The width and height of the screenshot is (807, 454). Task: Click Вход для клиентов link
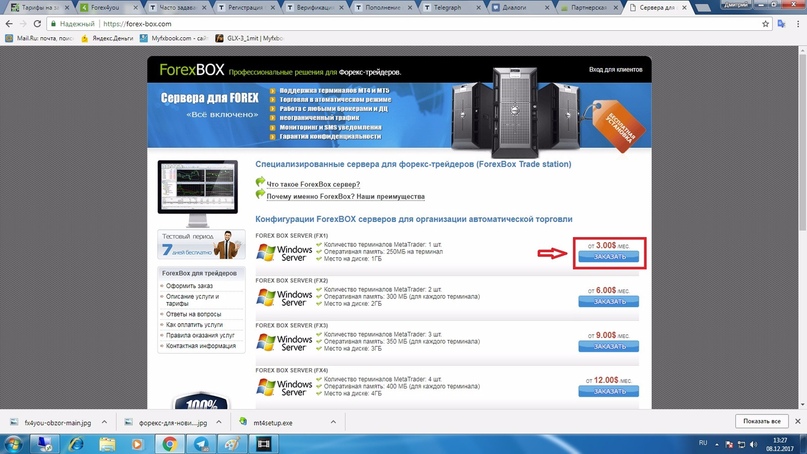(x=616, y=69)
